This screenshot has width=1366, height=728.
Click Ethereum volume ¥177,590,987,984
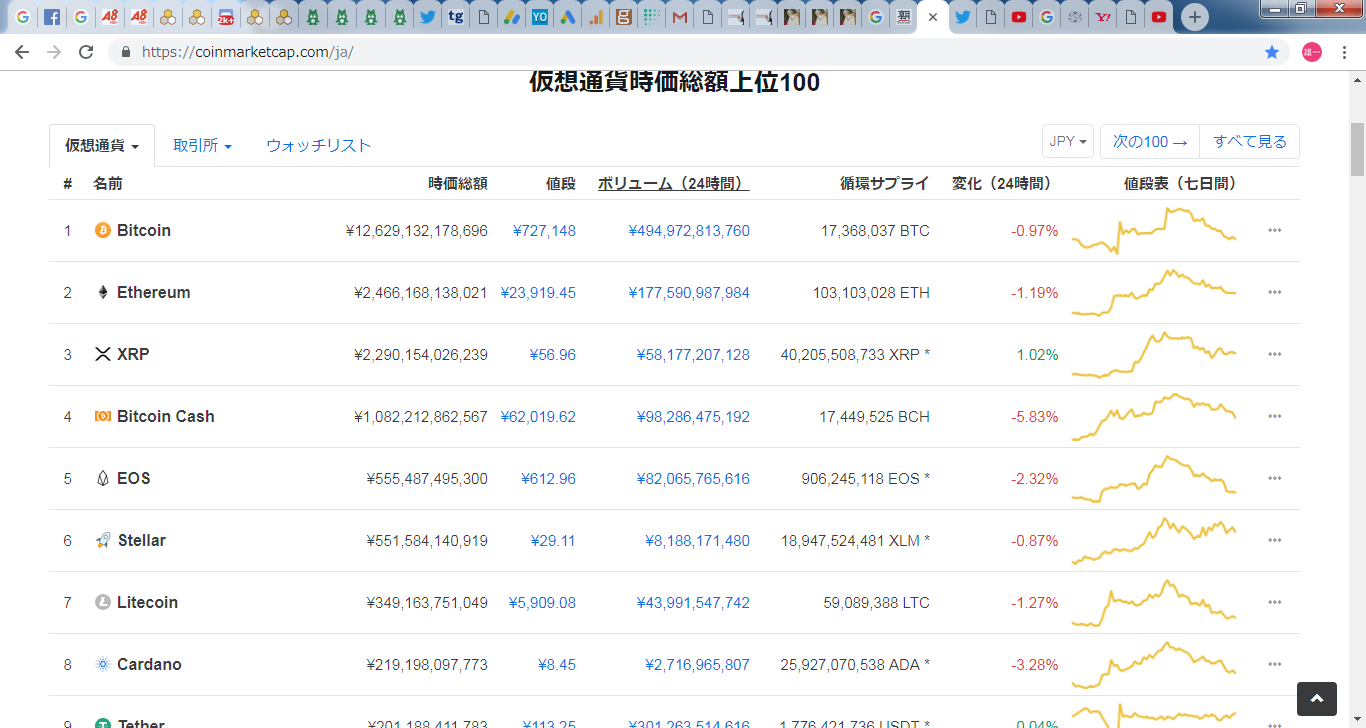pyautogui.click(x=689, y=292)
